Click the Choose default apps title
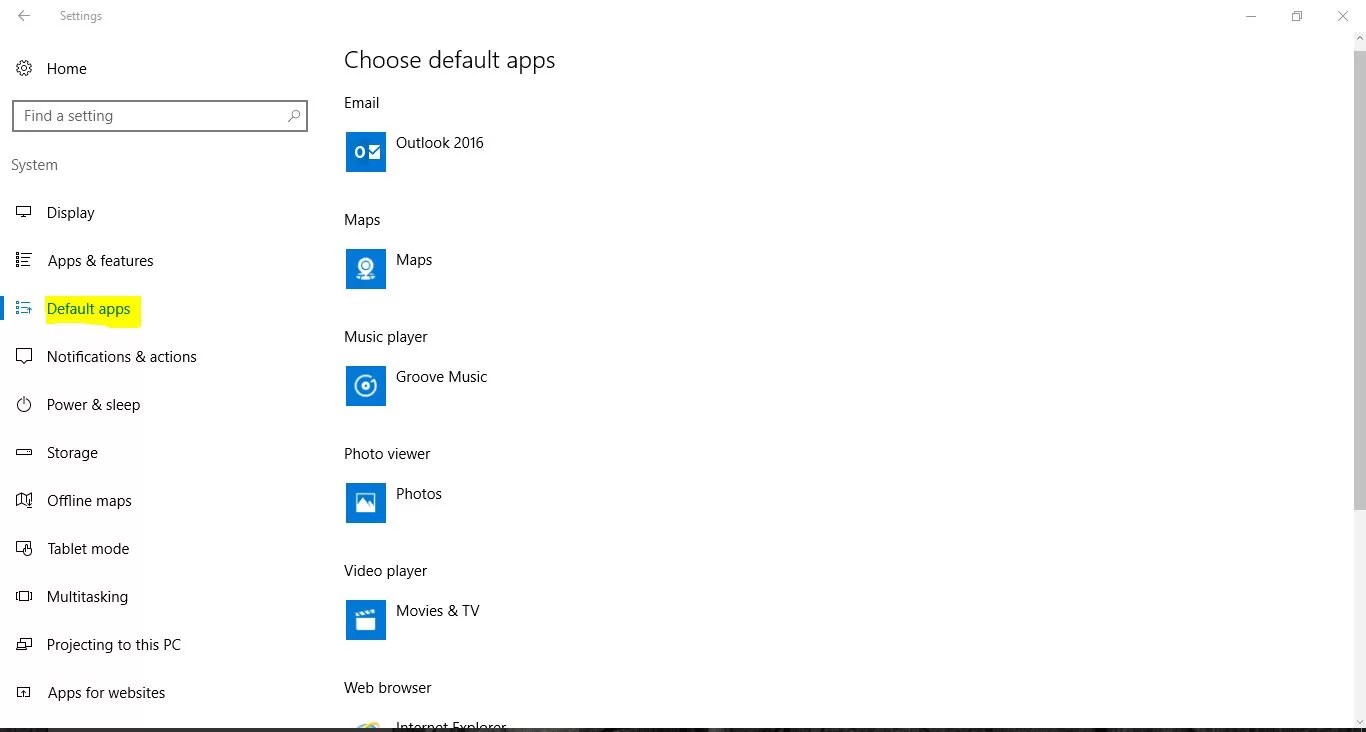Viewport: 1366px width, 732px height. coord(450,61)
